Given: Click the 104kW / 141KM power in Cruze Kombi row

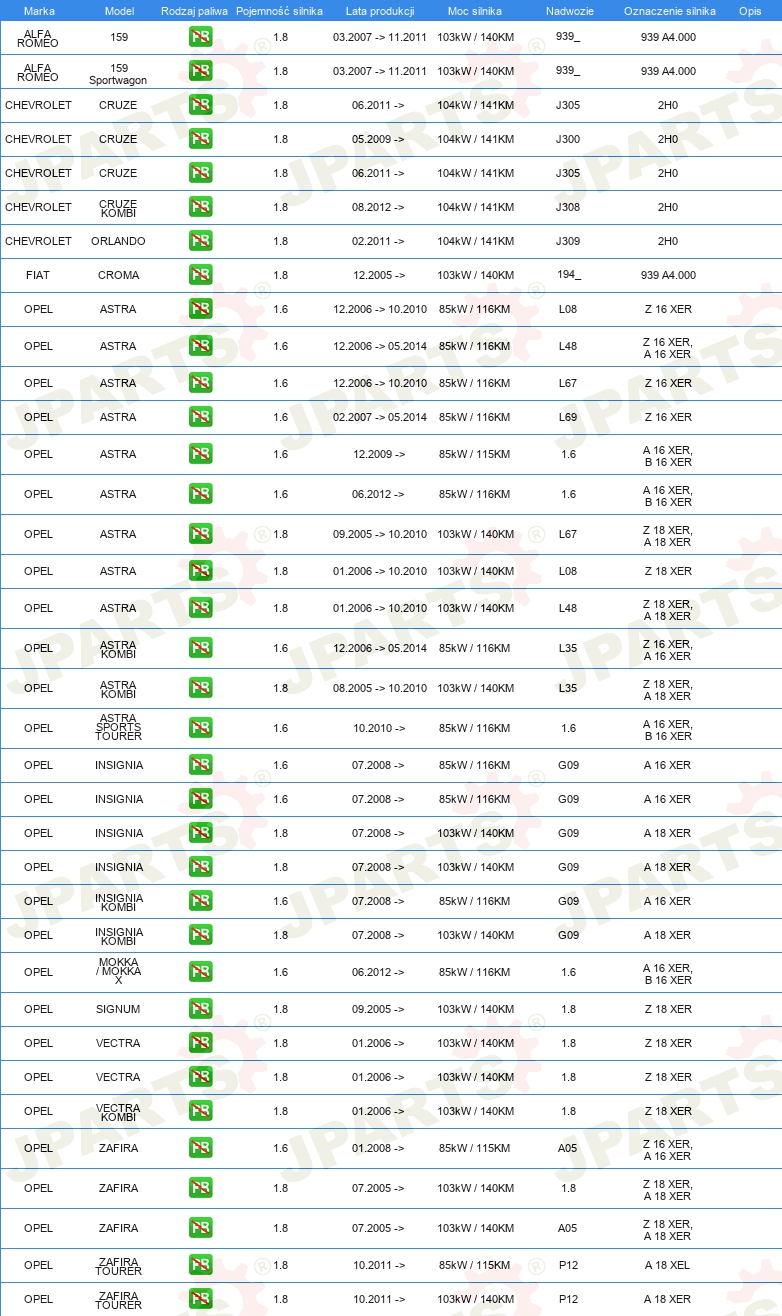Looking at the screenshot, I should (x=475, y=207).
